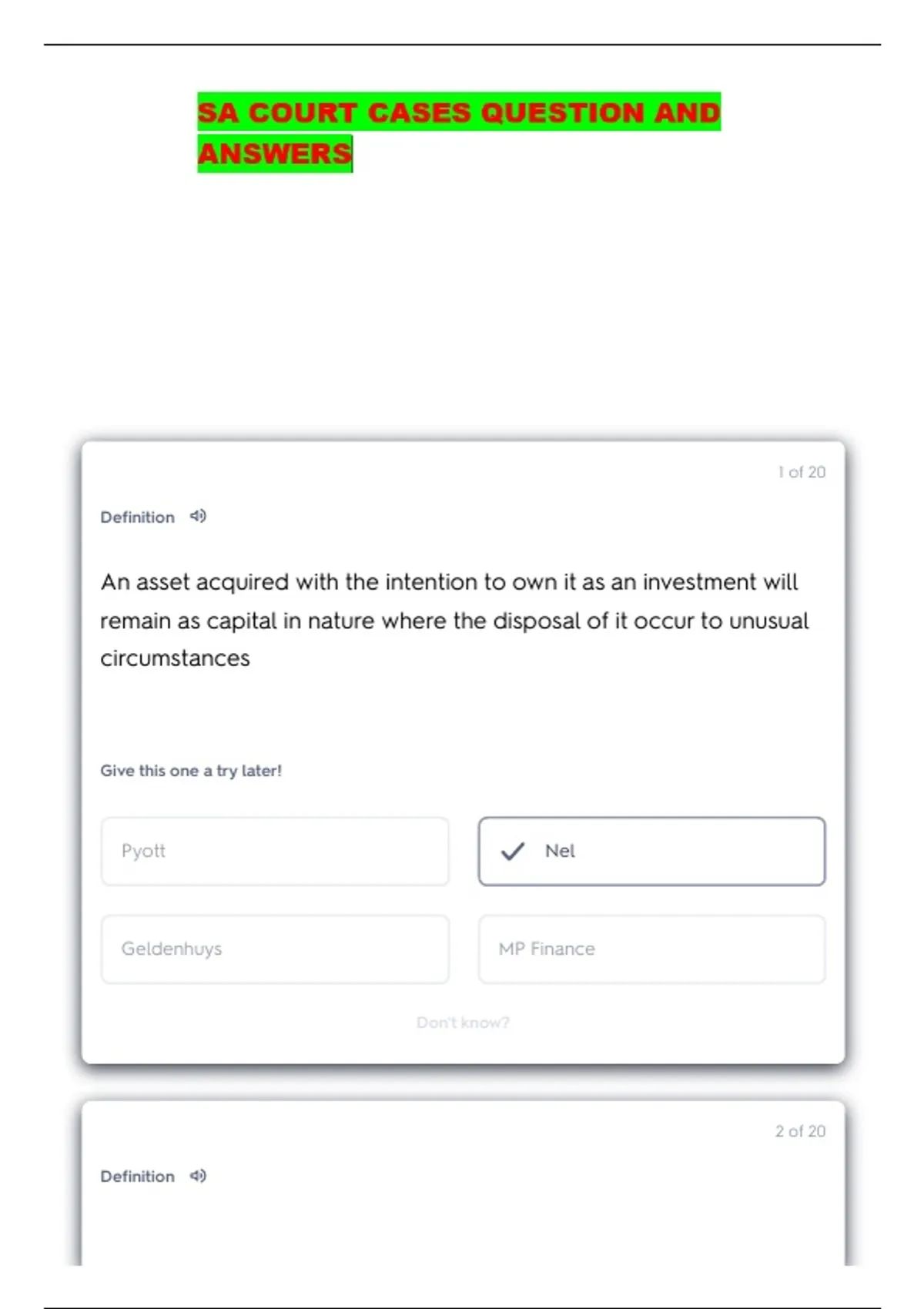
Task: Click the Don't know? link
Action: (463, 1023)
